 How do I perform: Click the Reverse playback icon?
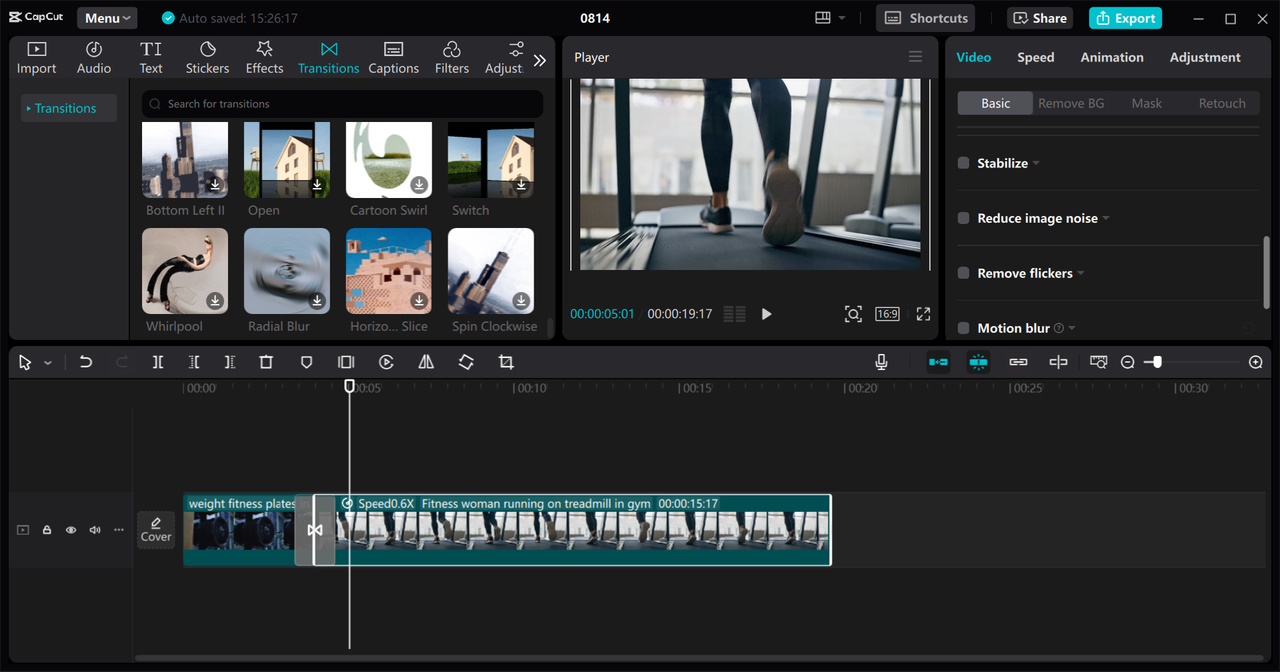pos(386,362)
